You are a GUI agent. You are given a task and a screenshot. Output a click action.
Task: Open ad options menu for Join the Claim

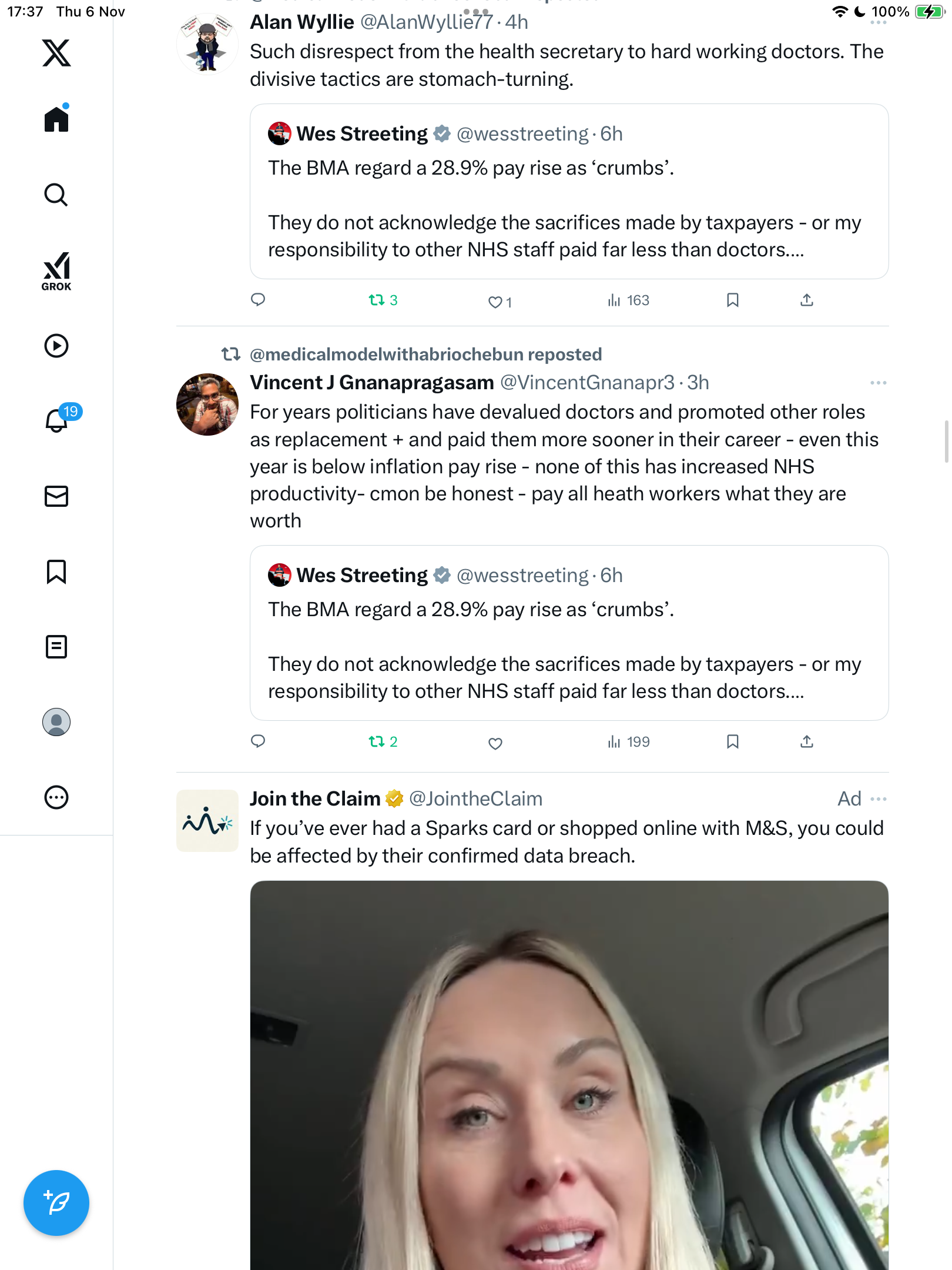point(878,799)
